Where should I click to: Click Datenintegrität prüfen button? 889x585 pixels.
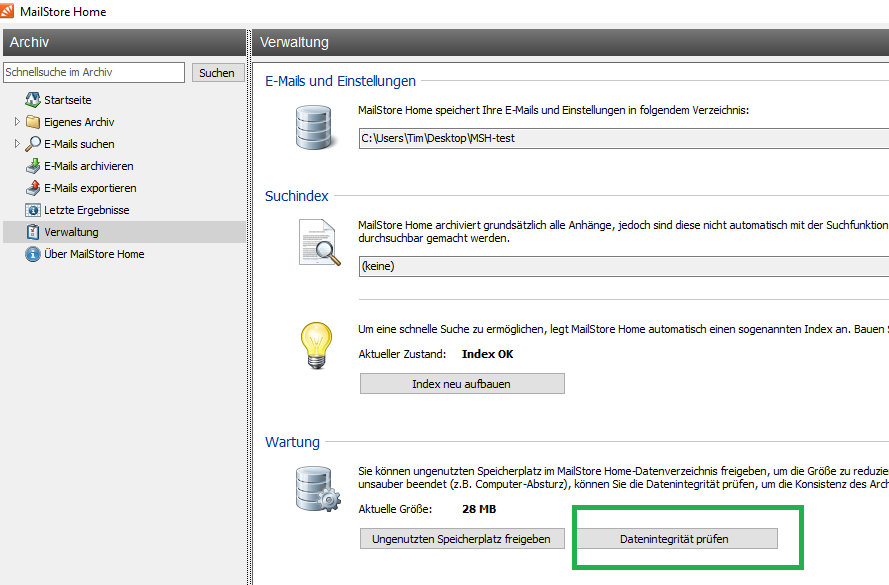tap(674, 539)
